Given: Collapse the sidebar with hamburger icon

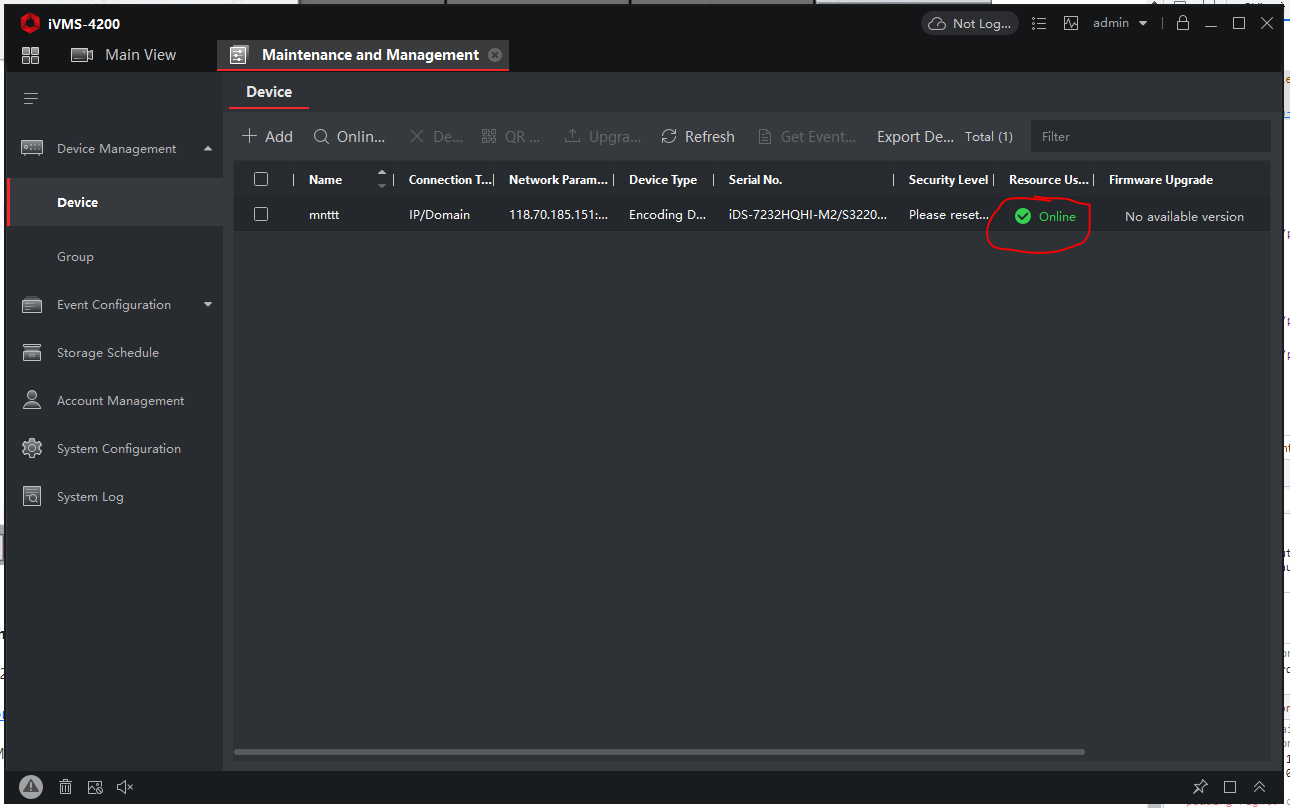Looking at the screenshot, I should (x=31, y=98).
